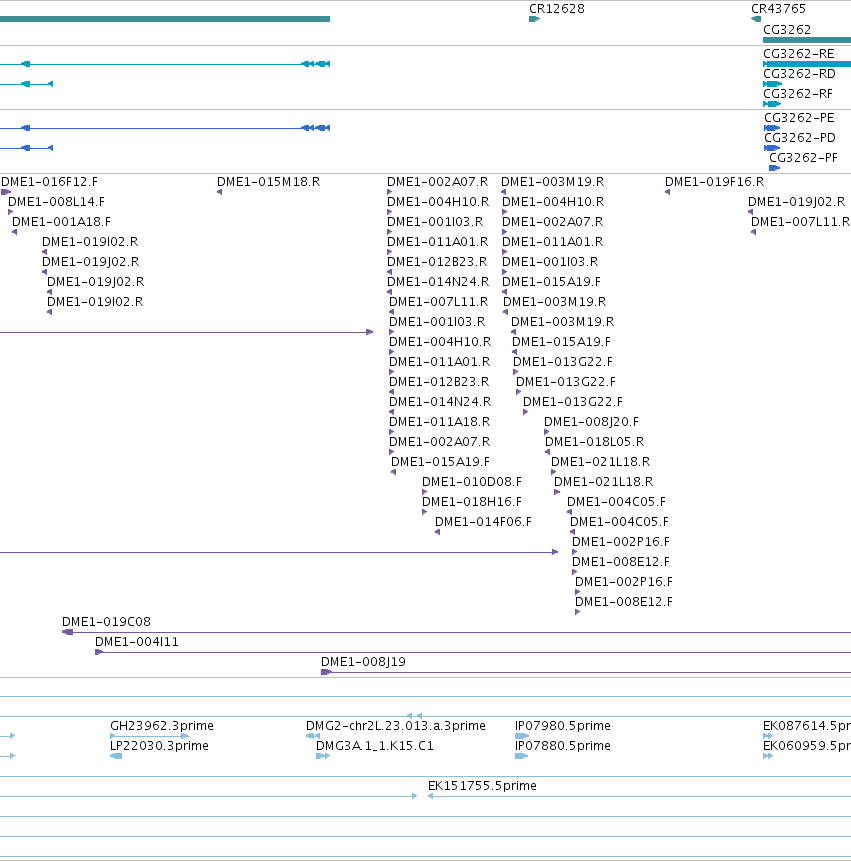This screenshot has height=861, width=851.
Task: Click the DME1-018H16.F label
Action: click(472, 502)
